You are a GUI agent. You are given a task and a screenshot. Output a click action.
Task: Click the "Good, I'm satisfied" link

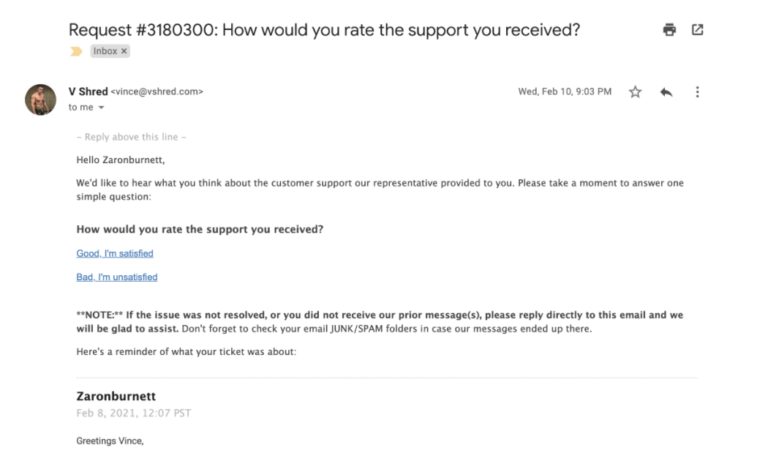click(x=115, y=254)
